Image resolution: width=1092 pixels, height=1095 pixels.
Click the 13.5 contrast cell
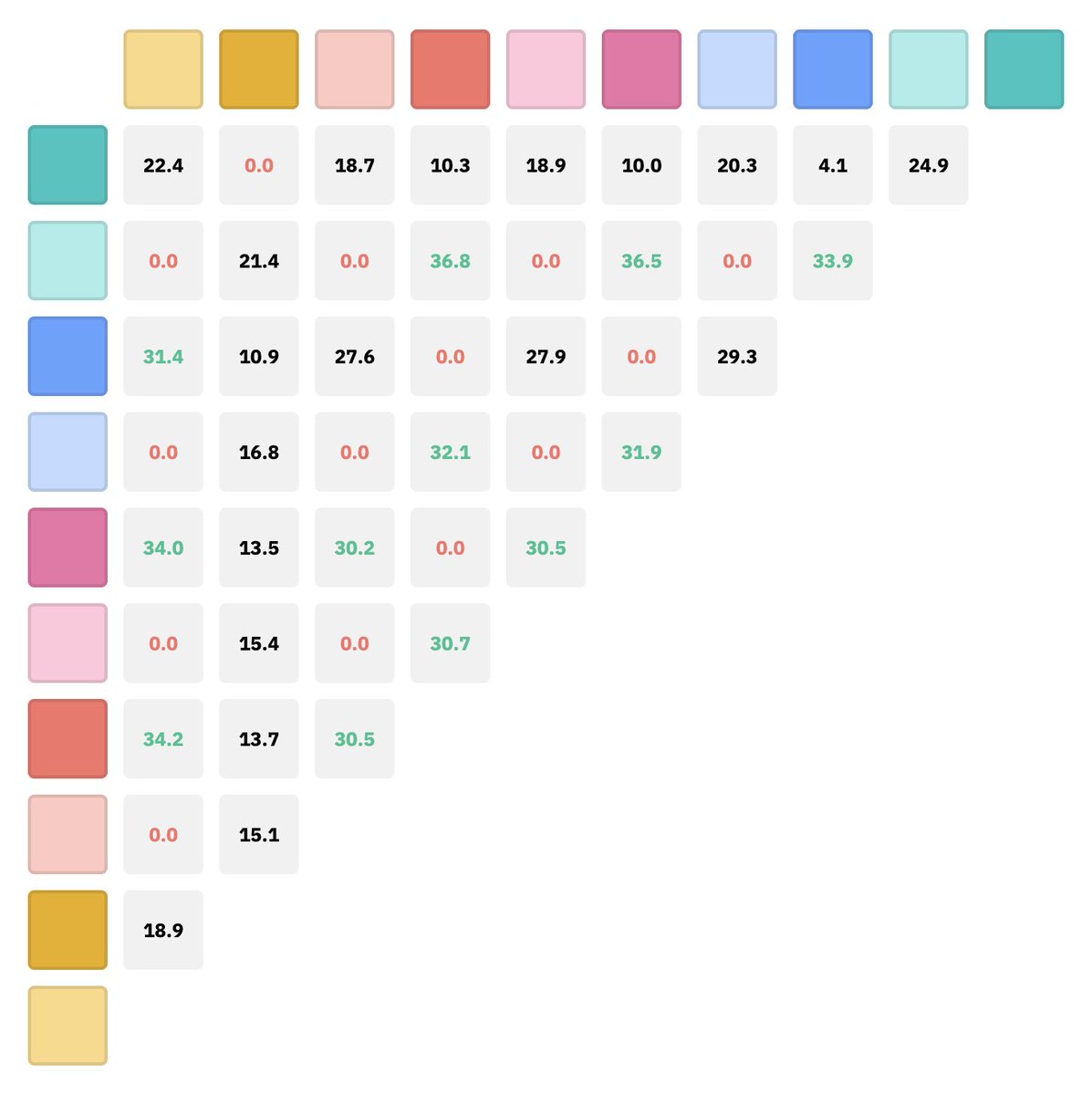259,547
